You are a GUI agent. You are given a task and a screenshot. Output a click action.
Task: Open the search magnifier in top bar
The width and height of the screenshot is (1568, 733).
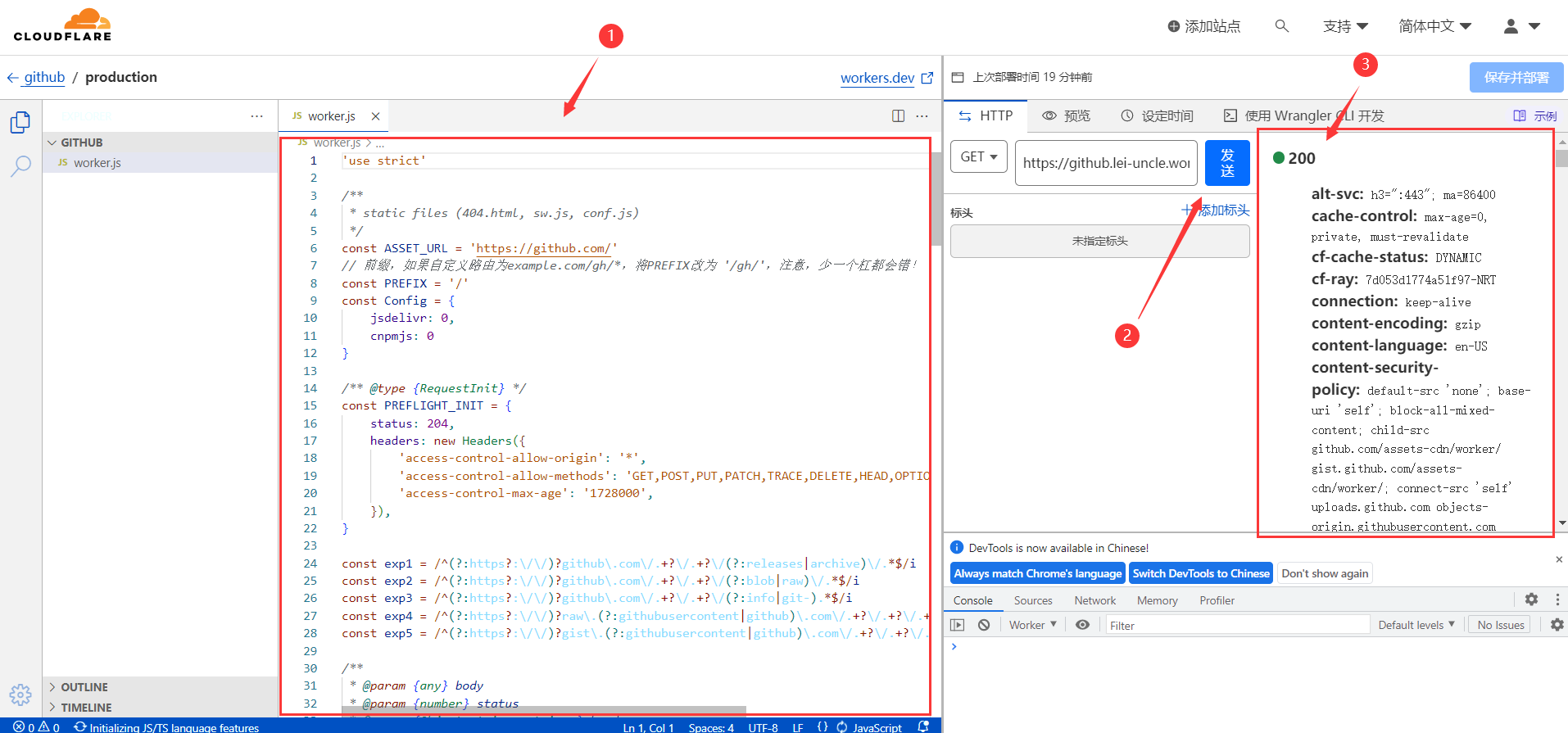pos(1282,26)
